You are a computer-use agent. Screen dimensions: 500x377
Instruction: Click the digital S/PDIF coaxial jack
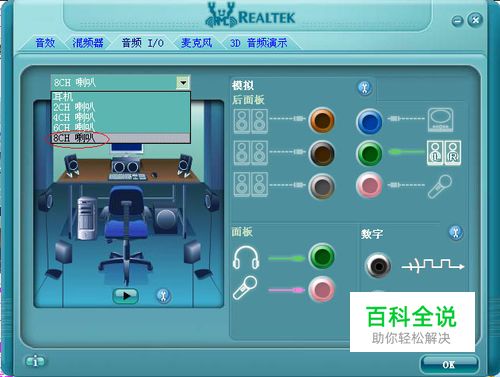coord(378,266)
